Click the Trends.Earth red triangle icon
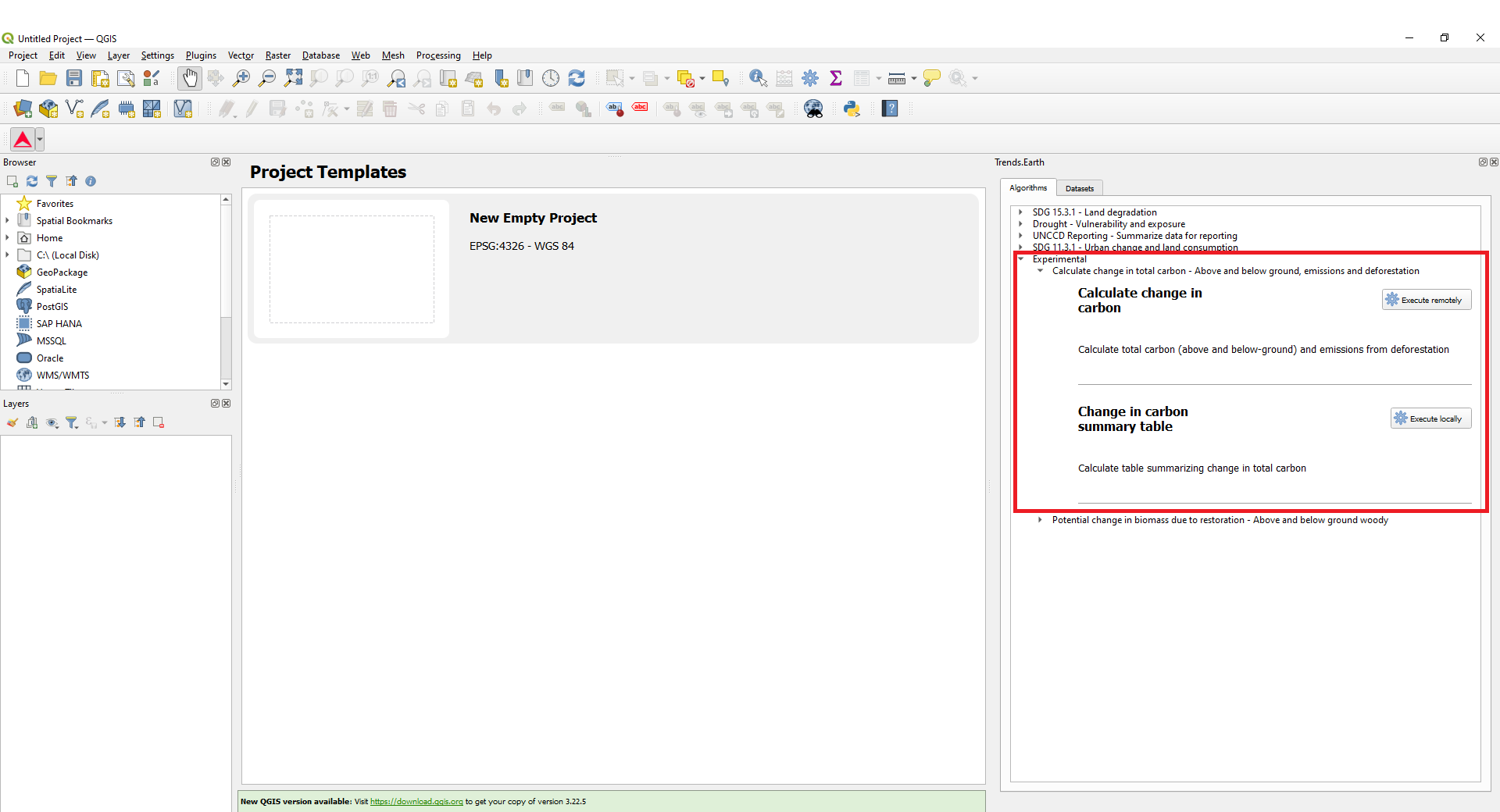This screenshot has height=812, width=1500. coord(23,140)
